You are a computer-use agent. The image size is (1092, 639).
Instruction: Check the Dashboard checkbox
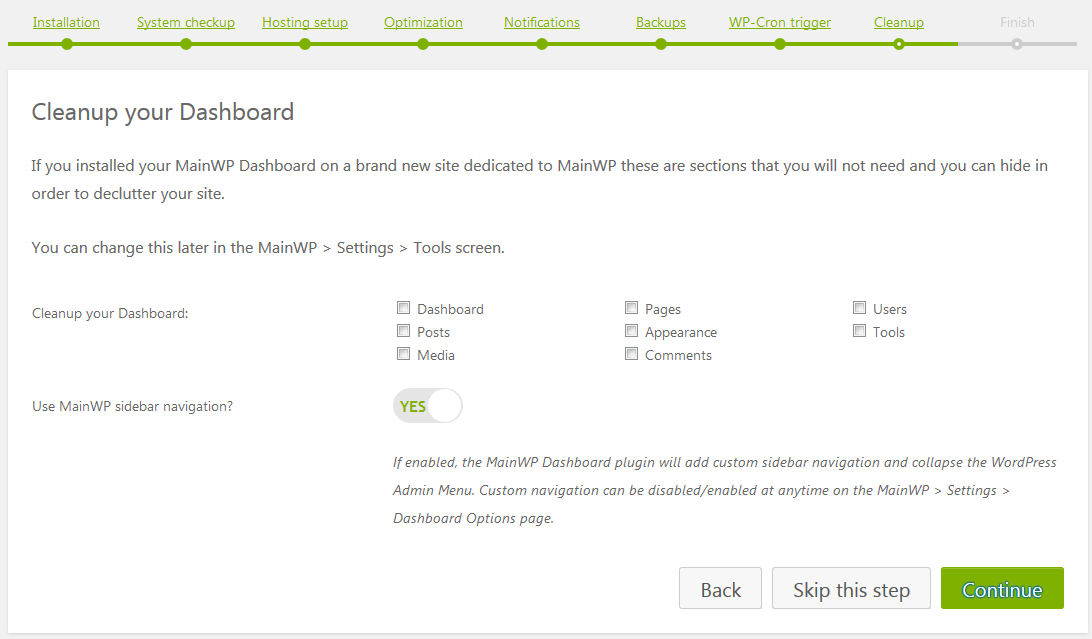tap(404, 308)
